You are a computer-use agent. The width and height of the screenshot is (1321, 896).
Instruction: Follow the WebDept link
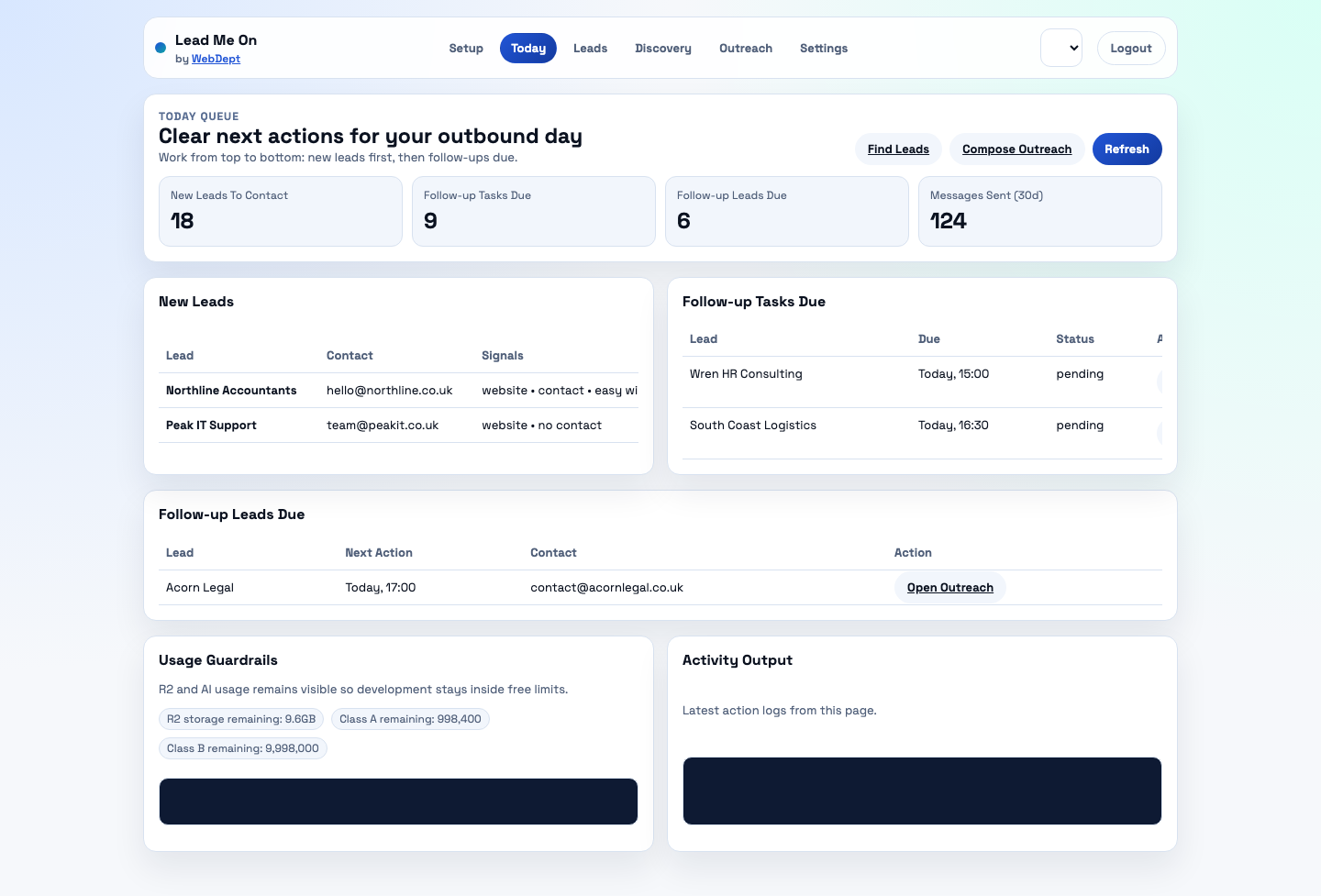(216, 59)
